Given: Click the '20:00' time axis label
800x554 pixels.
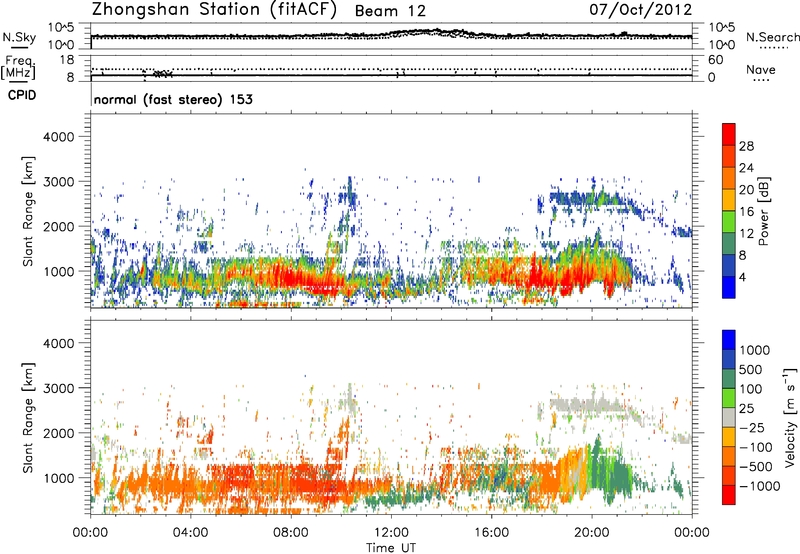Looking at the screenshot, I should click(x=592, y=533).
